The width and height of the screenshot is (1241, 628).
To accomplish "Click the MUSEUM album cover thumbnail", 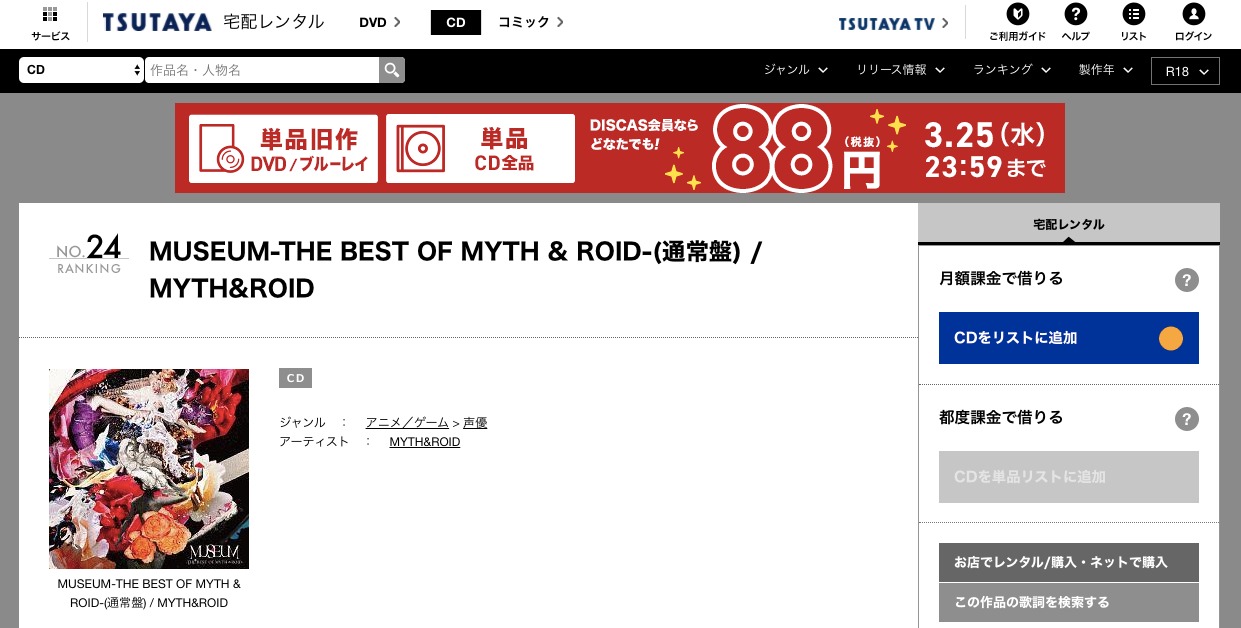I will (x=149, y=468).
